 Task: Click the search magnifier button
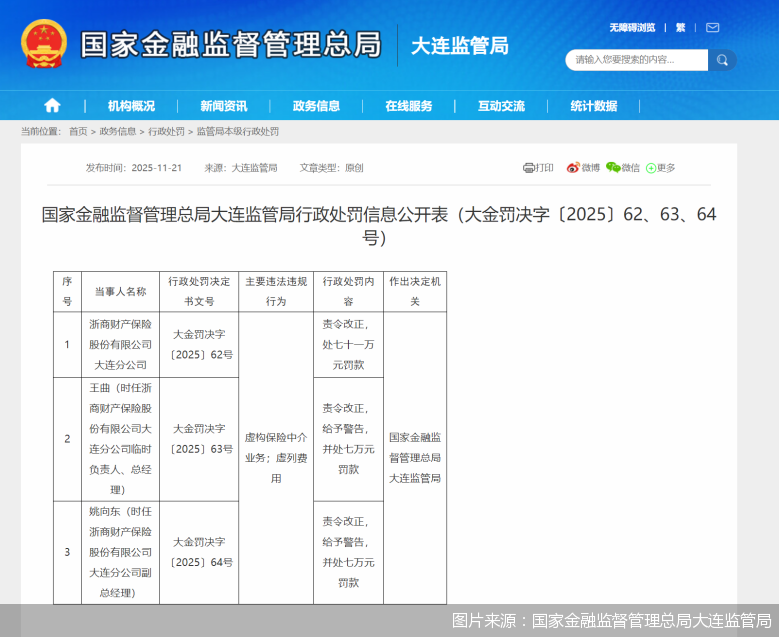[722, 60]
